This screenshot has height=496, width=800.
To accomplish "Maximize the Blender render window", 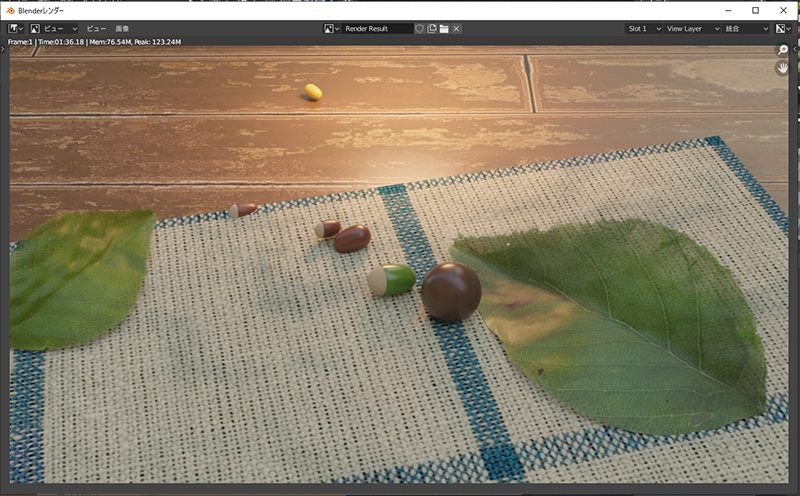I will point(756,10).
